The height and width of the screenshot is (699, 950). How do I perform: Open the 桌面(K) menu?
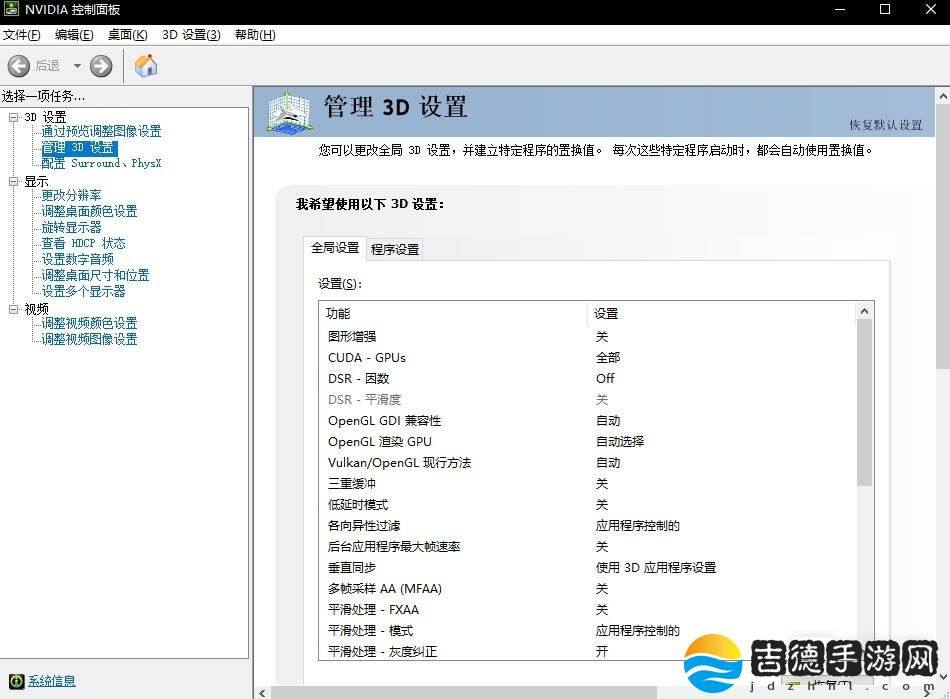[x=127, y=35]
